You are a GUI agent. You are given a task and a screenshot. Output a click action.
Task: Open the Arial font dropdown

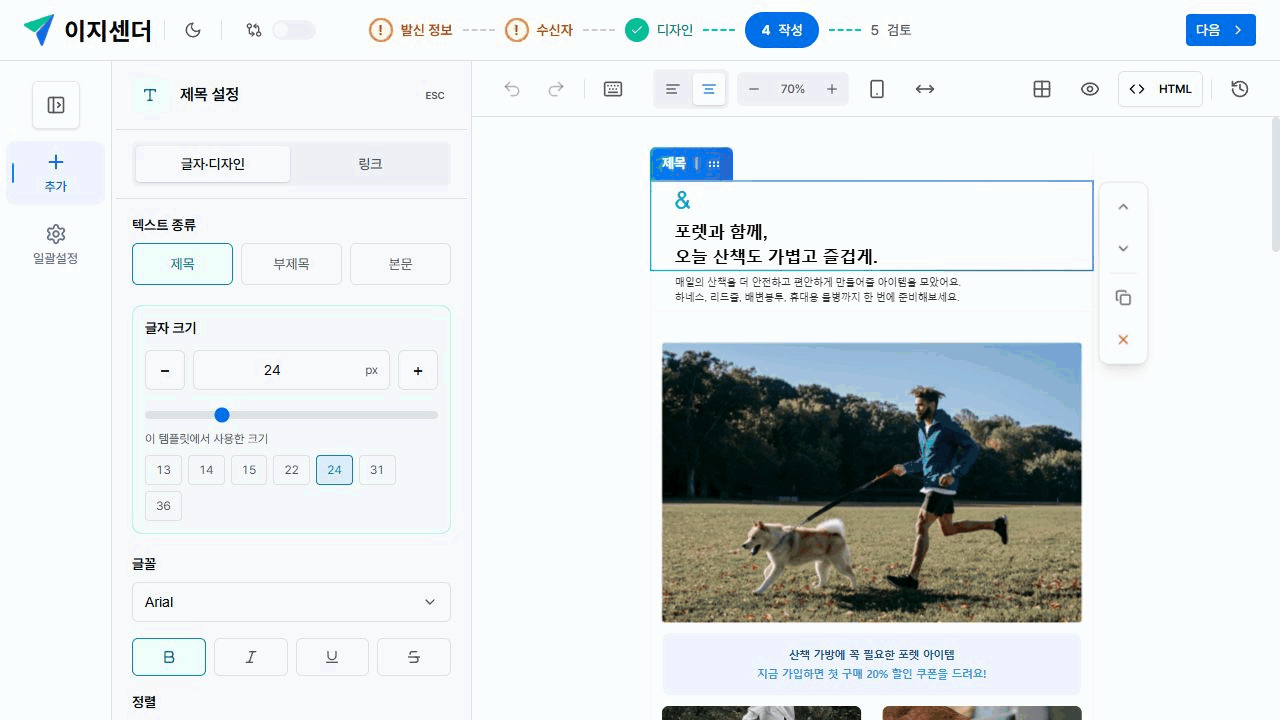[x=291, y=602]
